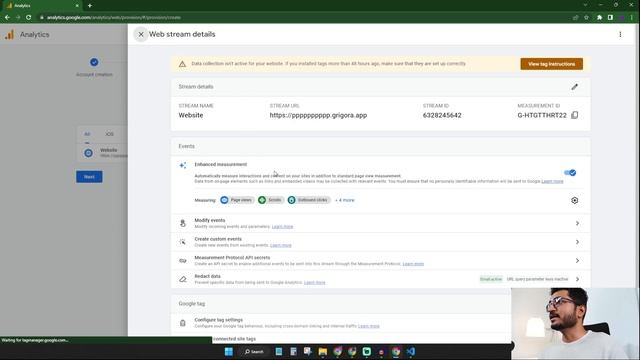Open the Create custom events row chevron
Viewport: 640px width, 360px height.
pos(577,242)
